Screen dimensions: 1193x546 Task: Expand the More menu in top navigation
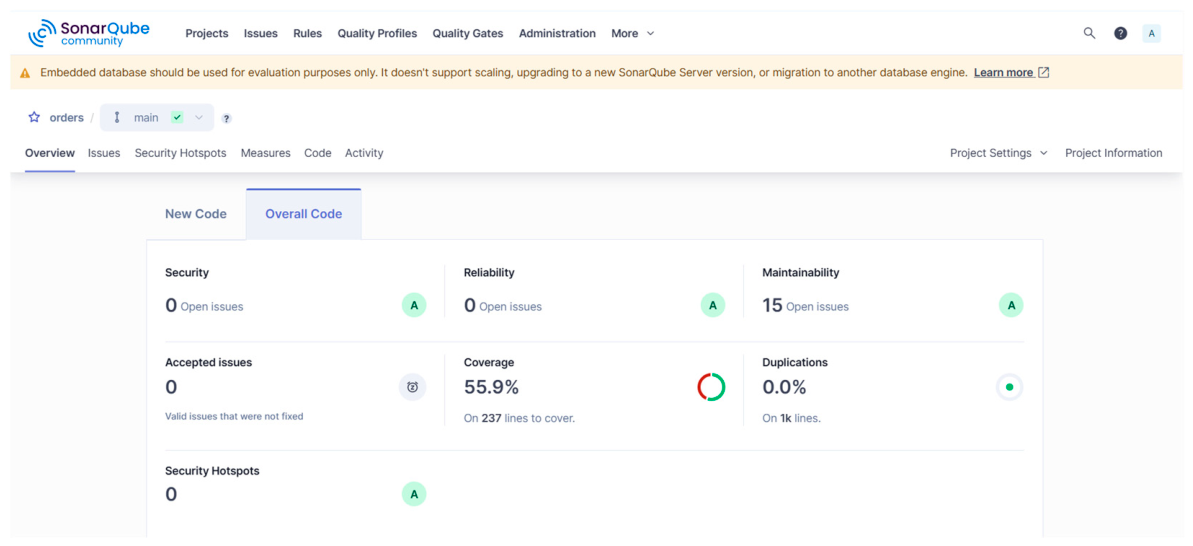pyautogui.click(x=632, y=33)
